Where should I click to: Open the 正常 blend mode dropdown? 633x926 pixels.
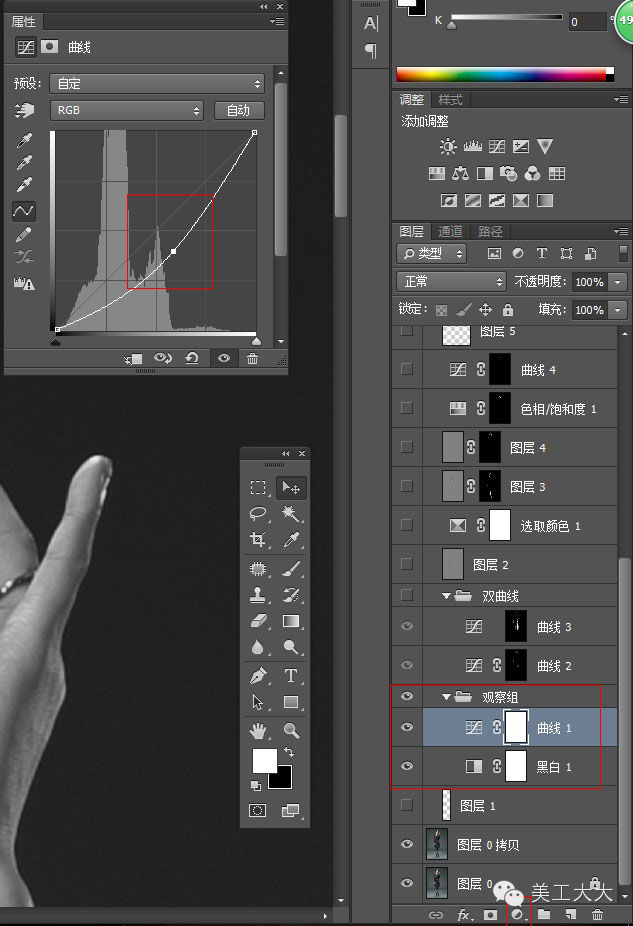(x=452, y=281)
